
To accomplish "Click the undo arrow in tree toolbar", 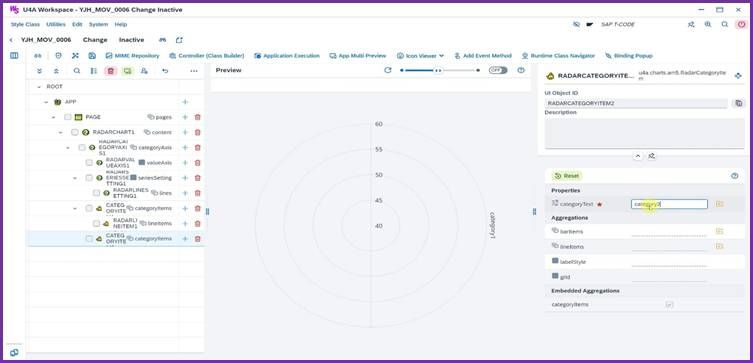I will pyautogui.click(x=165, y=71).
